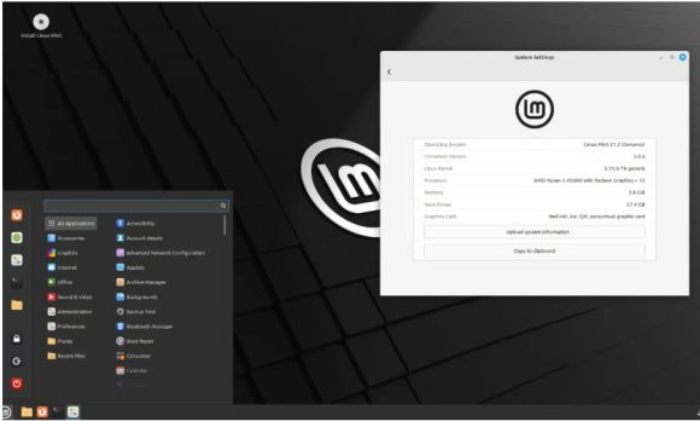Go back using the System Settings back arrow

[x=389, y=71]
